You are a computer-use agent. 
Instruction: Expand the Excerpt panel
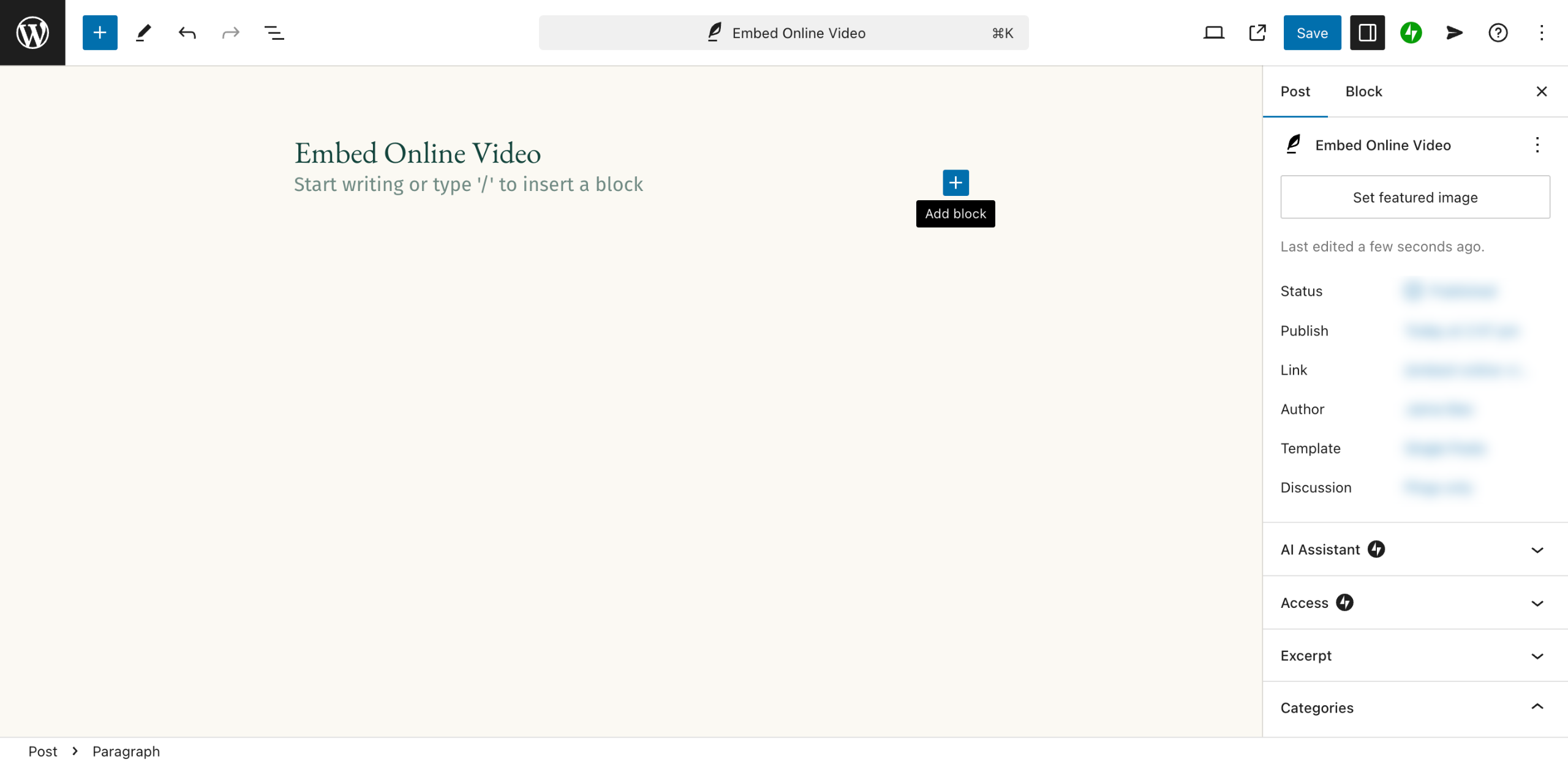[1415, 655]
